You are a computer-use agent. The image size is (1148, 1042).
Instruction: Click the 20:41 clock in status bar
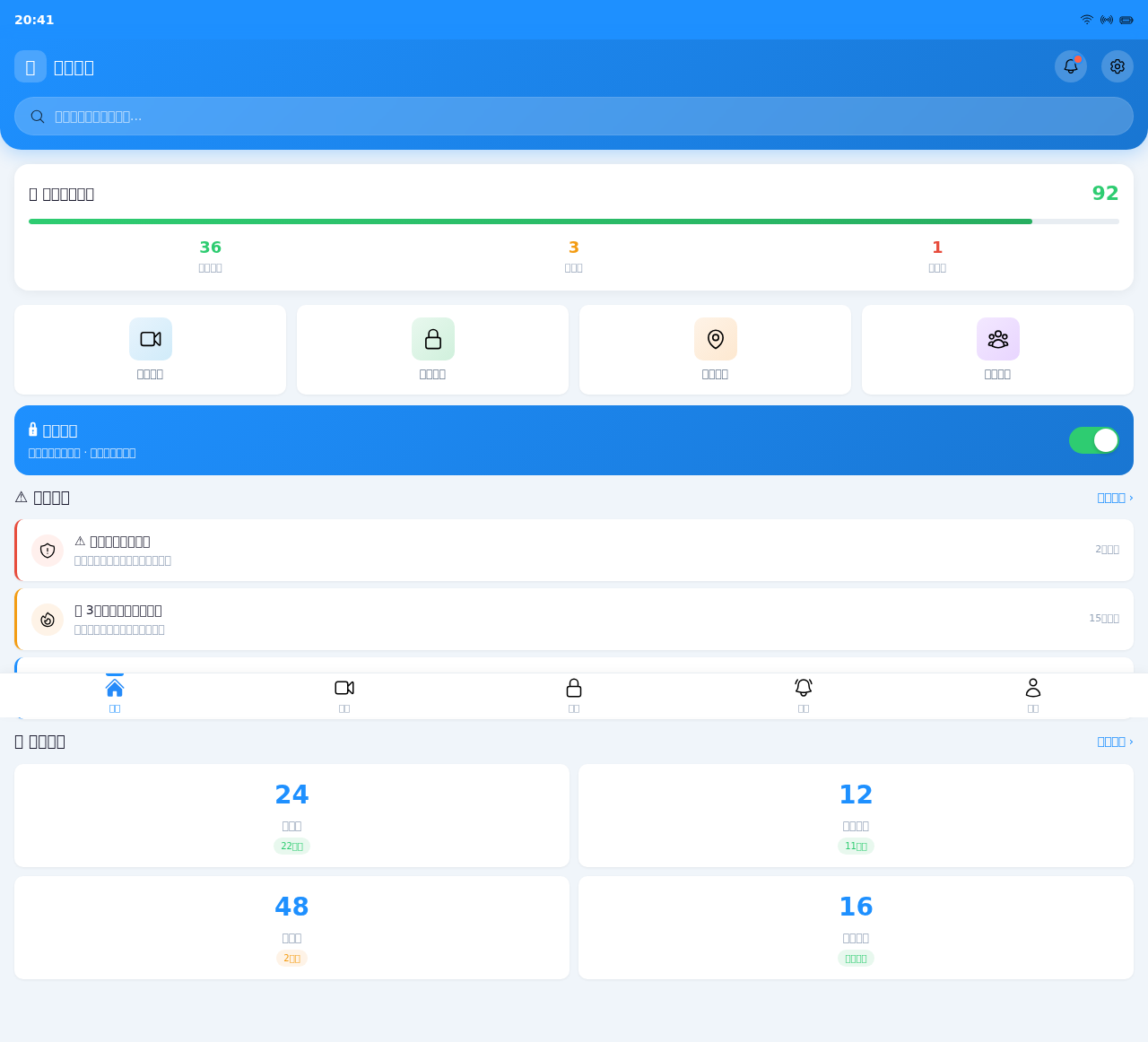pyautogui.click(x=34, y=20)
